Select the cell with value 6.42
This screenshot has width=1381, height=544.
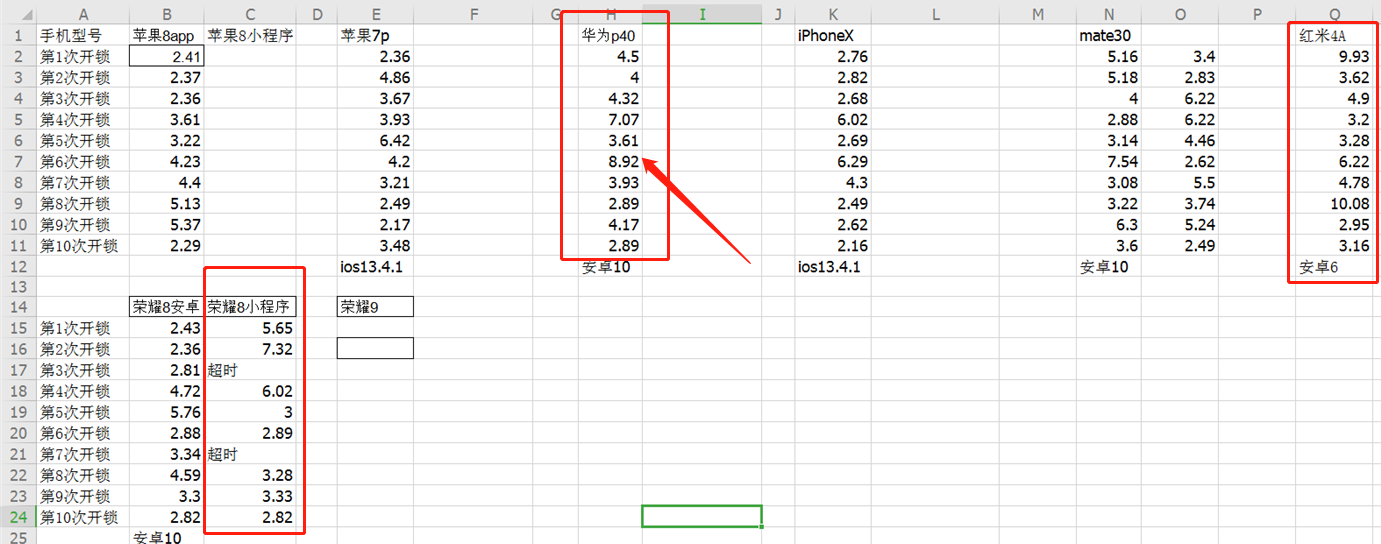375,140
